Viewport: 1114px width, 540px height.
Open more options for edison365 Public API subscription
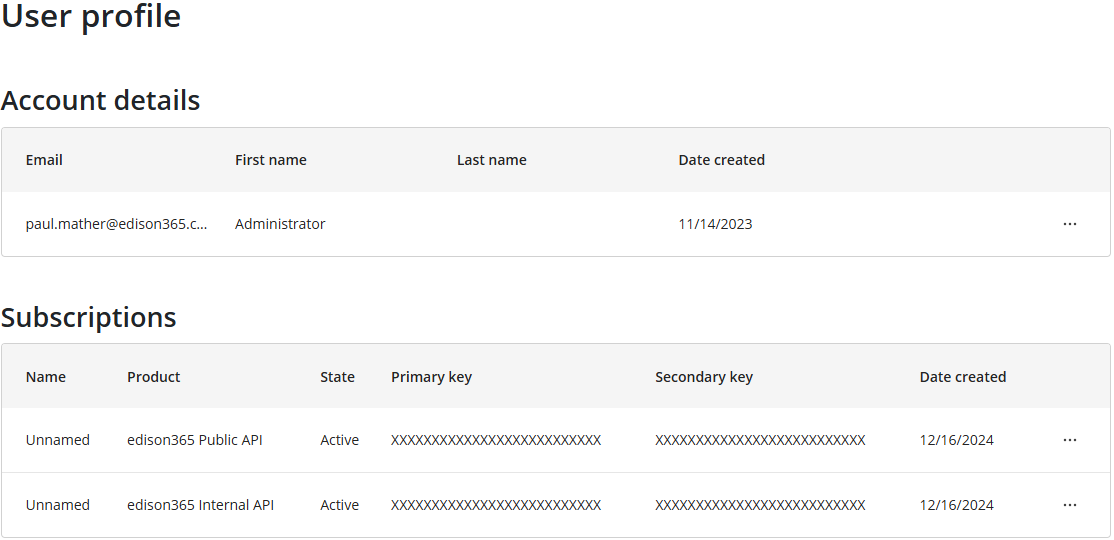coord(1070,440)
